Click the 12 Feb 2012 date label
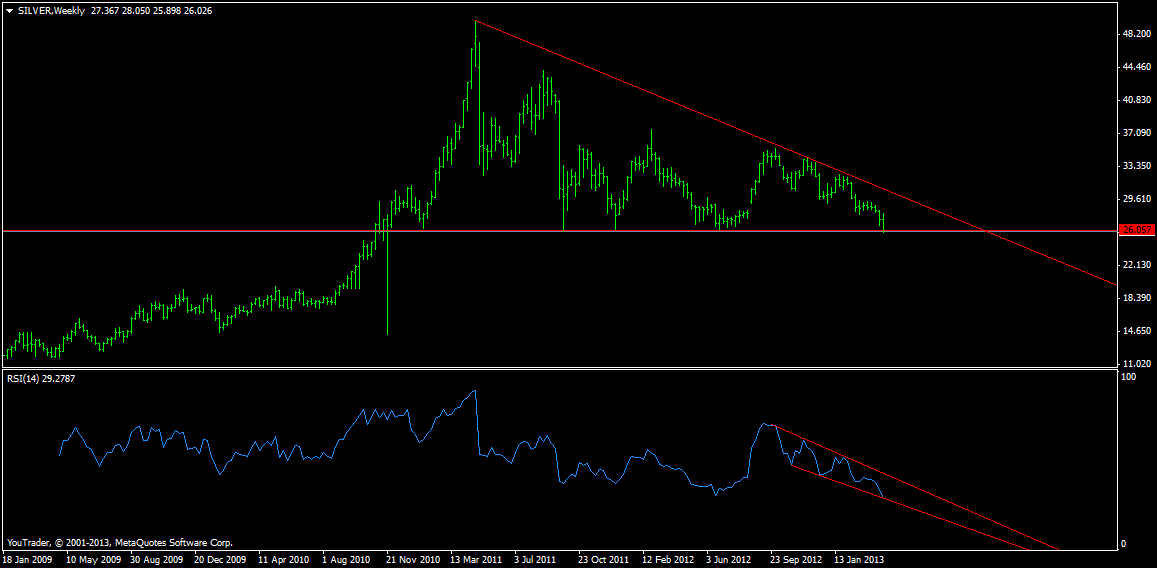Screen dimensions: 1157x568 (x=667, y=559)
